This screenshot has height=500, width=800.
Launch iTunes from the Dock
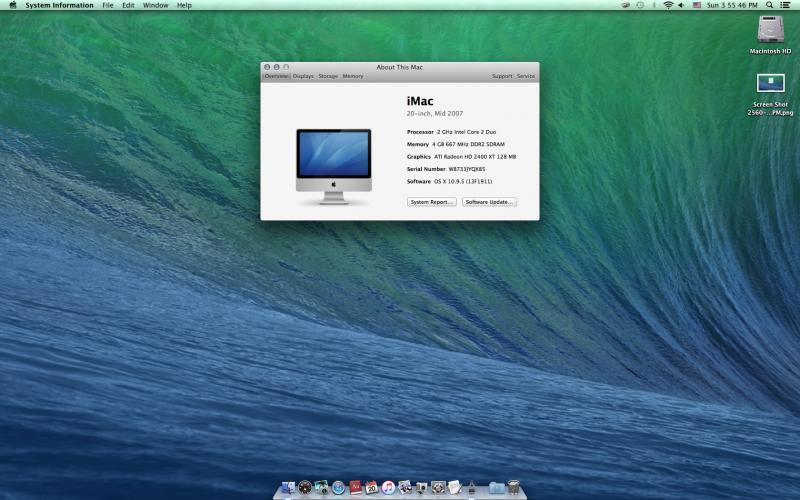388,487
